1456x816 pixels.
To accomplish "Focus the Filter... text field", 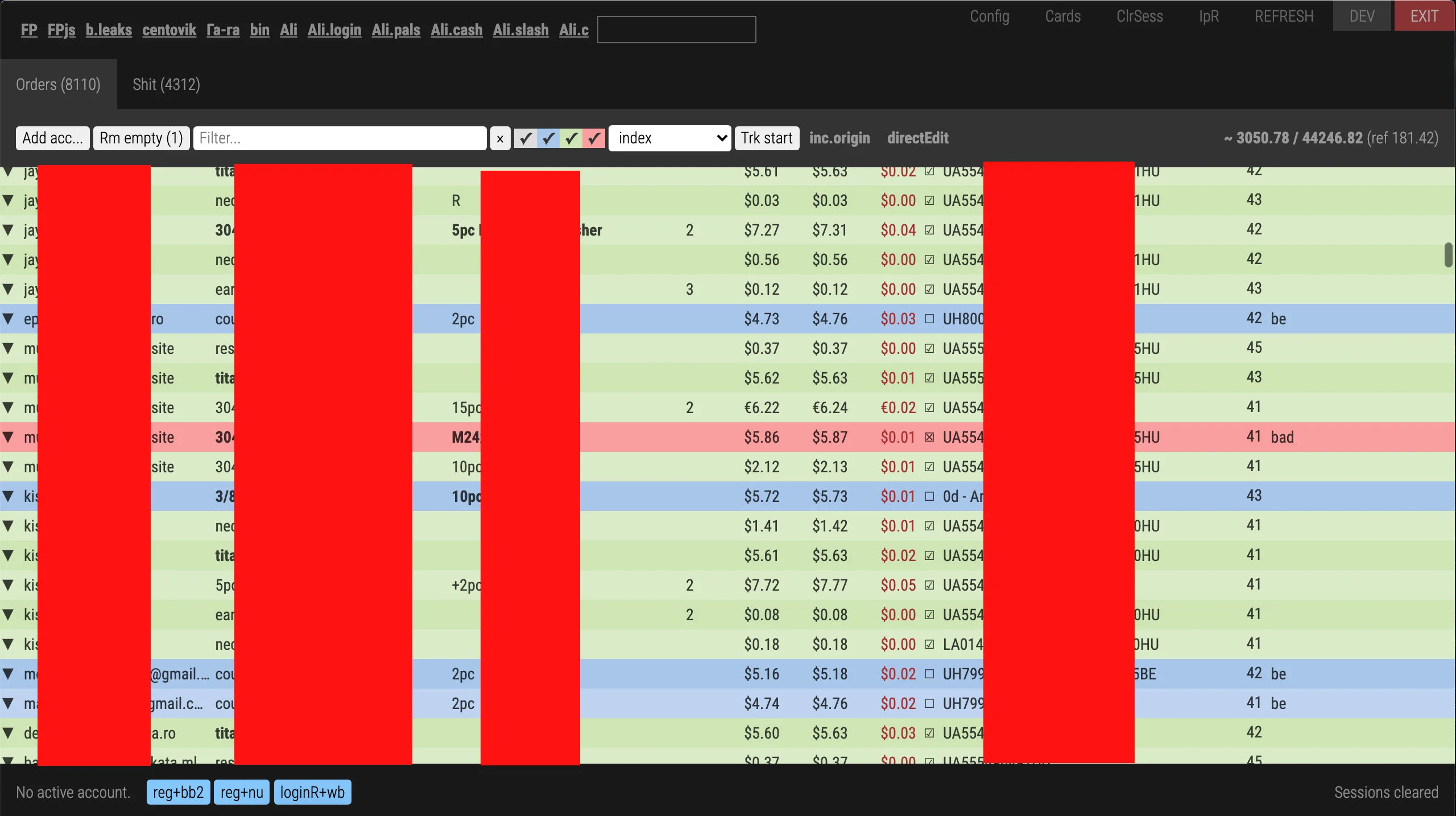I will pyautogui.click(x=340, y=138).
